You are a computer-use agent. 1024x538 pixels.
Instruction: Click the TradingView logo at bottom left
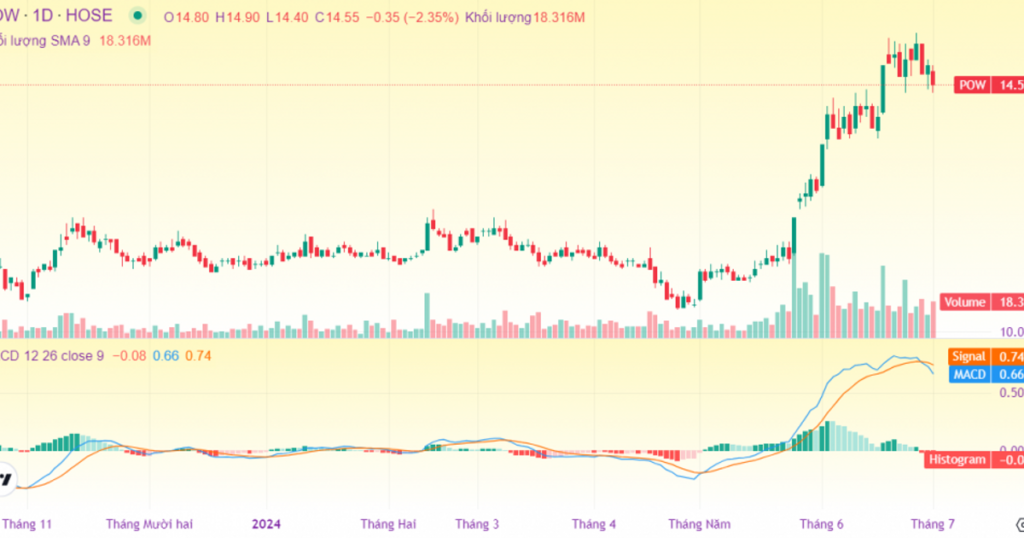pos(5,478)
